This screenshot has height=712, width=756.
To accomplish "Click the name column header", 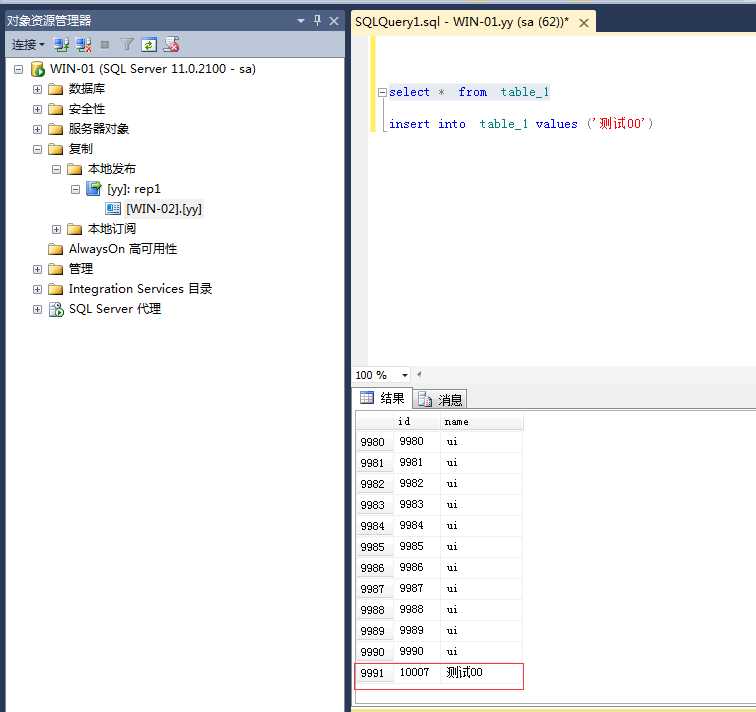I will (x=481, y=421).
